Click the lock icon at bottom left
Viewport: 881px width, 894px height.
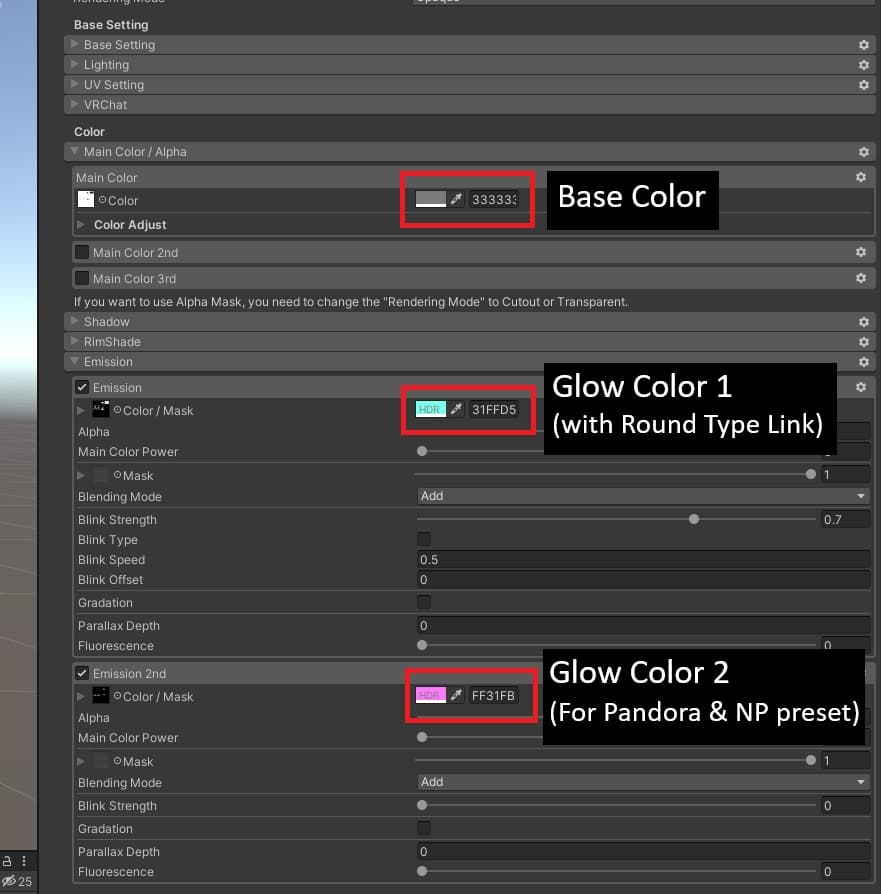tap(7, 861)
